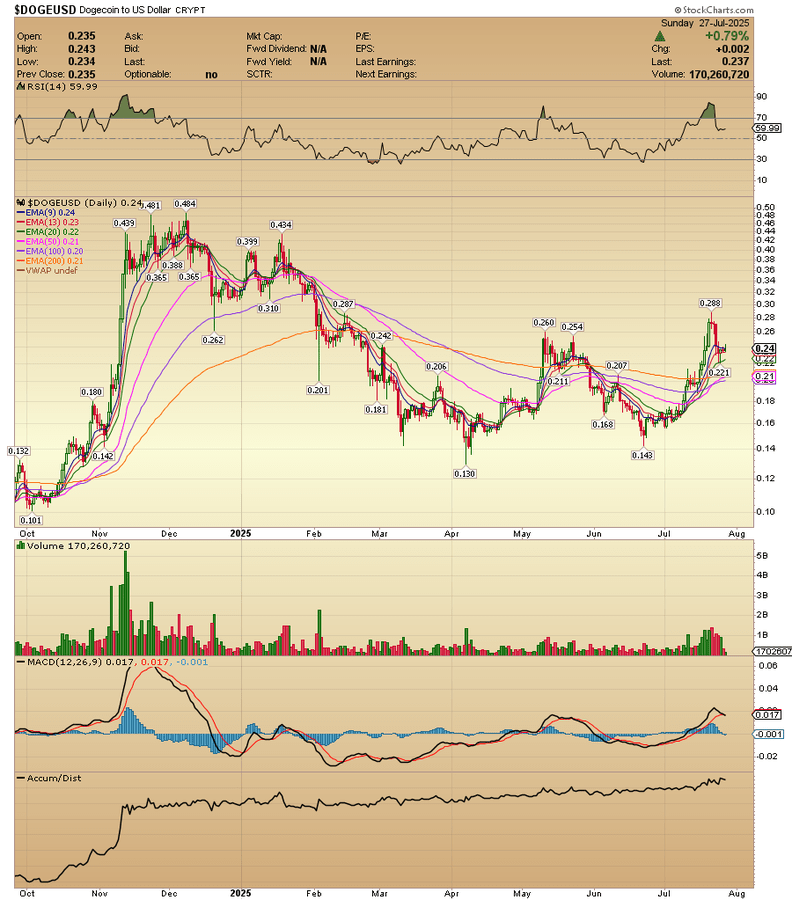Click the 0.207 price annotation
This screenshot has width=792, height=900.
click(x=617, y=366)
